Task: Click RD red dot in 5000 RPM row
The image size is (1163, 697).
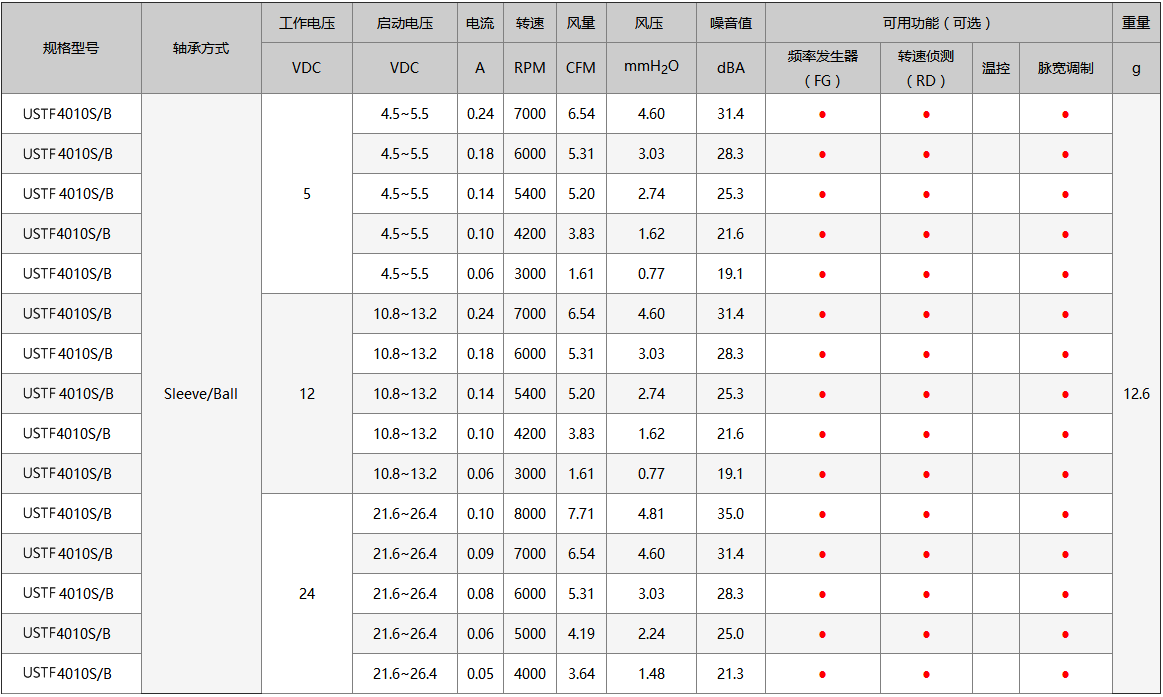Action: point(926,635)
